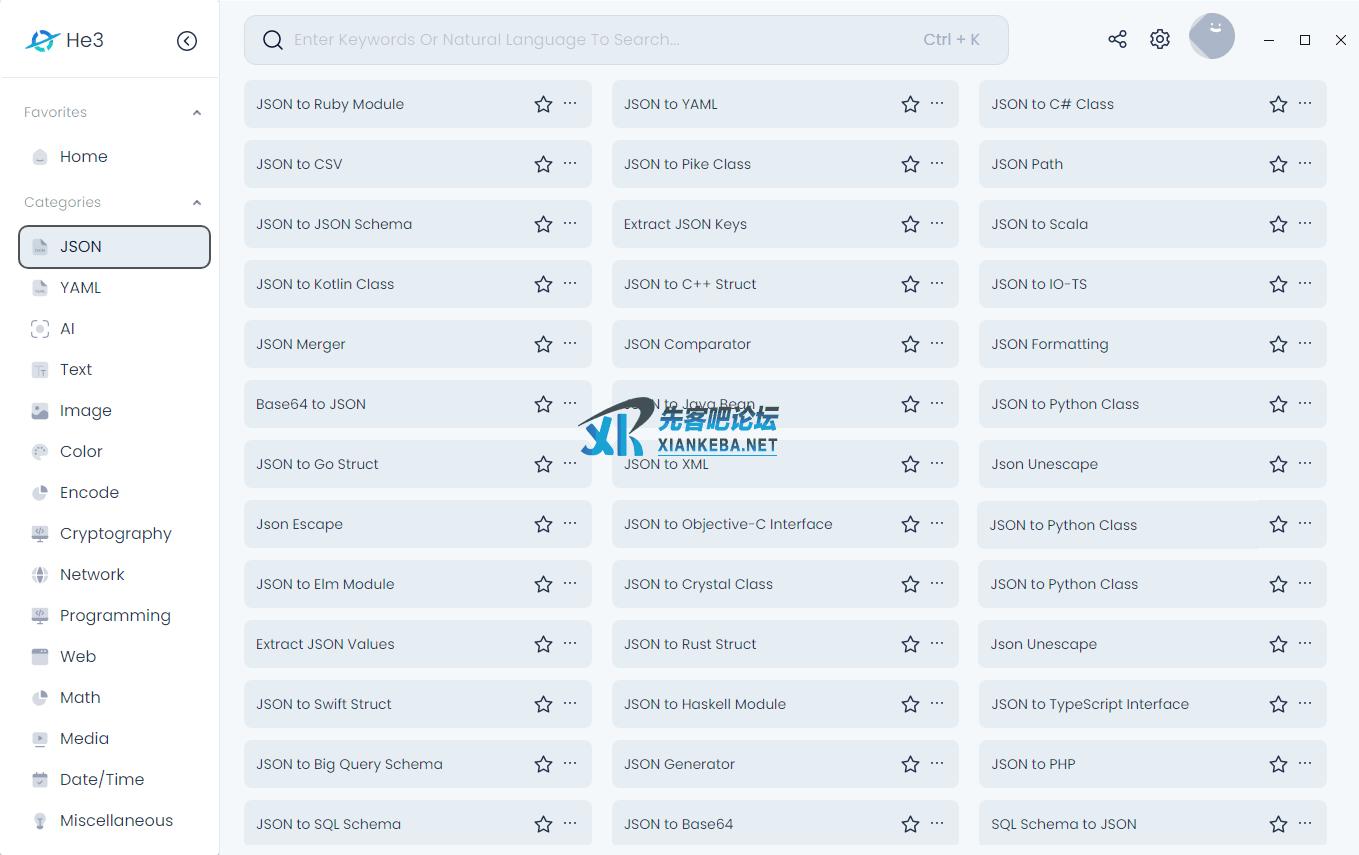Go to Home in the sidebar
Screen dimensions: 1359x855
[83, 157]
